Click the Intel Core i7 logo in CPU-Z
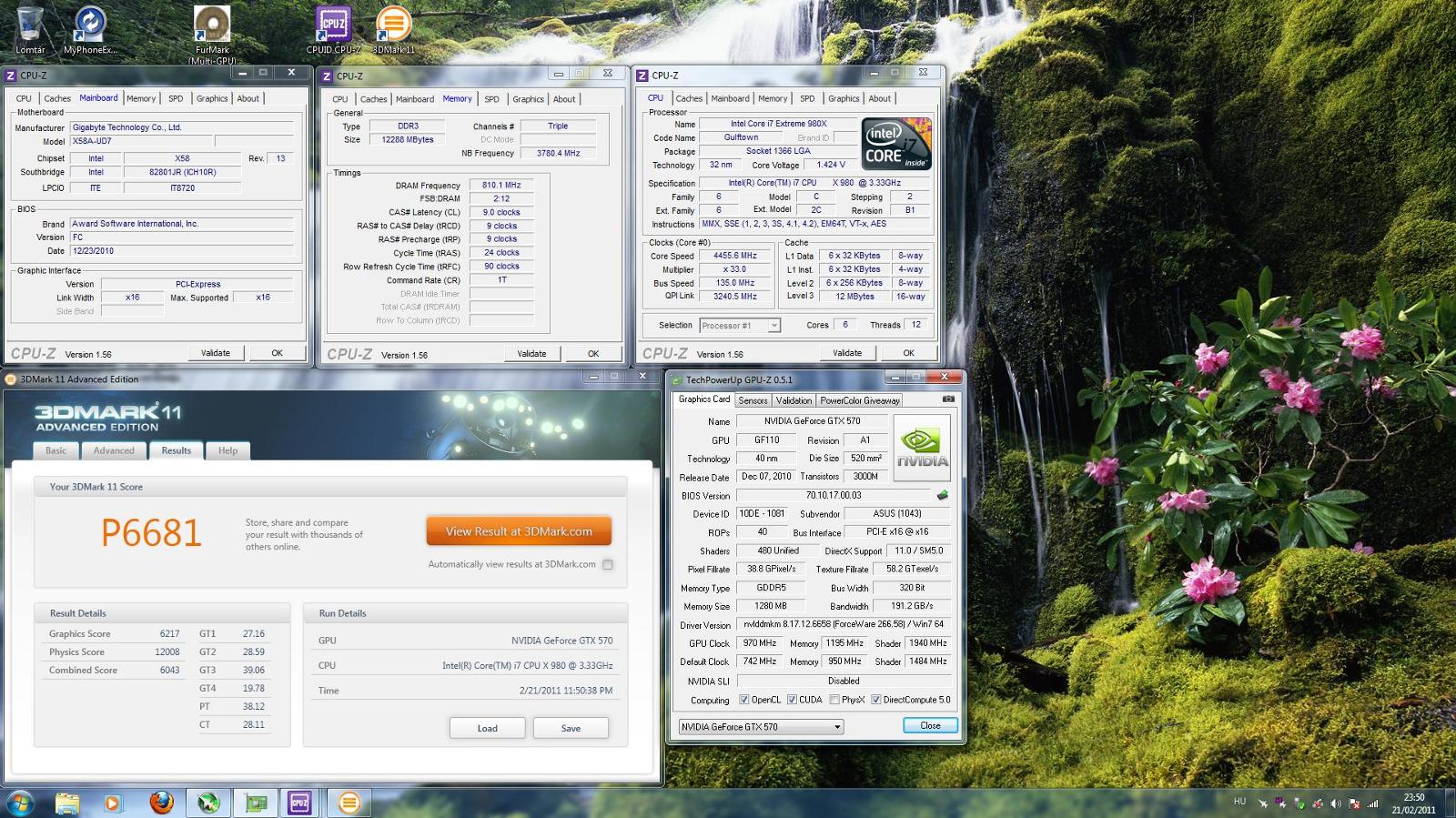 point(896,144)
